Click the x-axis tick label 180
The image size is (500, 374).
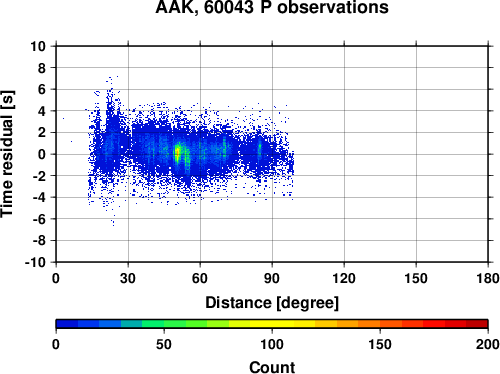488,278
